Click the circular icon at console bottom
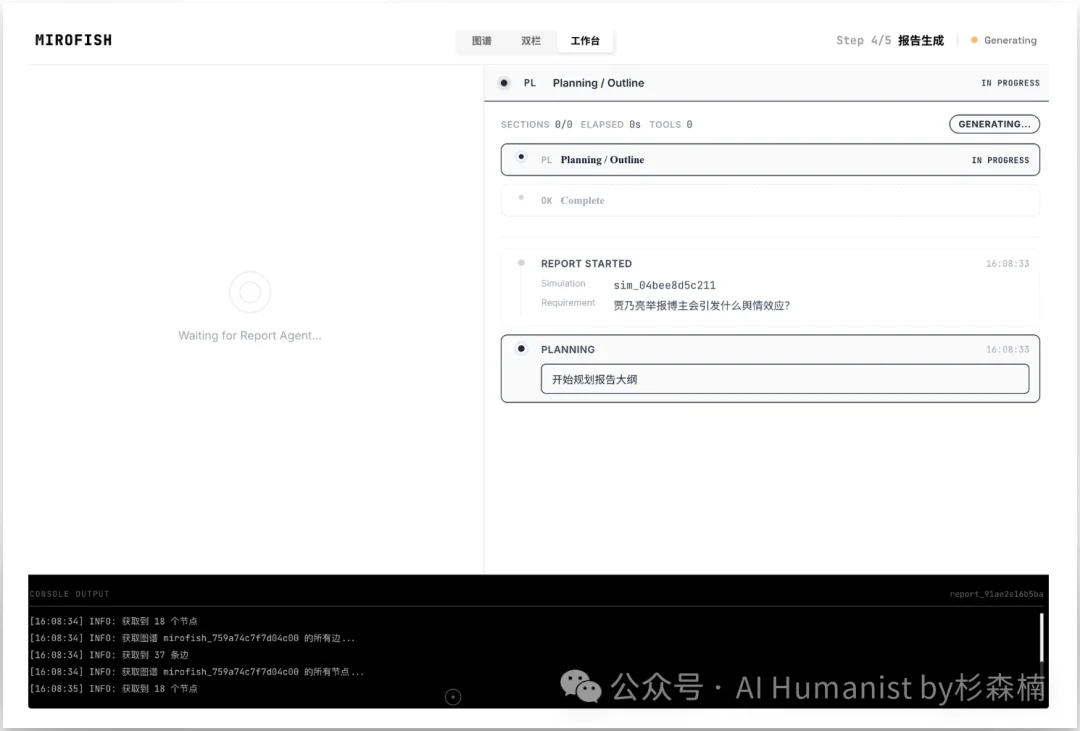1080x731 pixels. tap(452, 697)
